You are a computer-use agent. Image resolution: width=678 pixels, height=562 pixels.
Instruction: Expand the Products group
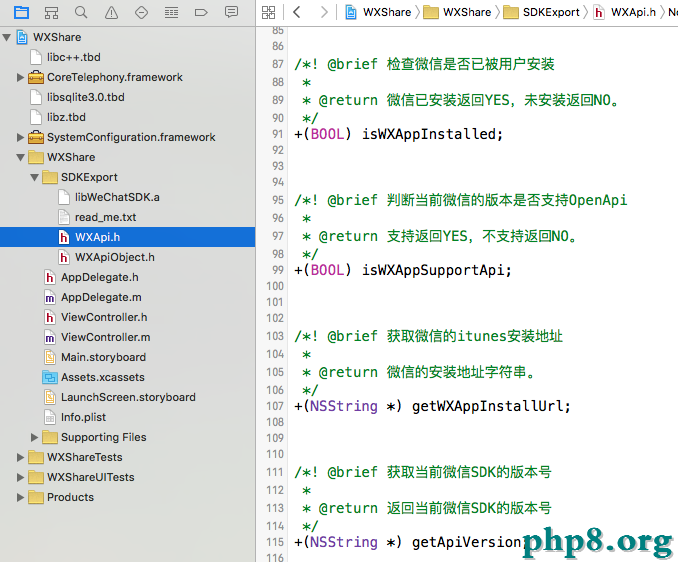(x=20, y=497)
